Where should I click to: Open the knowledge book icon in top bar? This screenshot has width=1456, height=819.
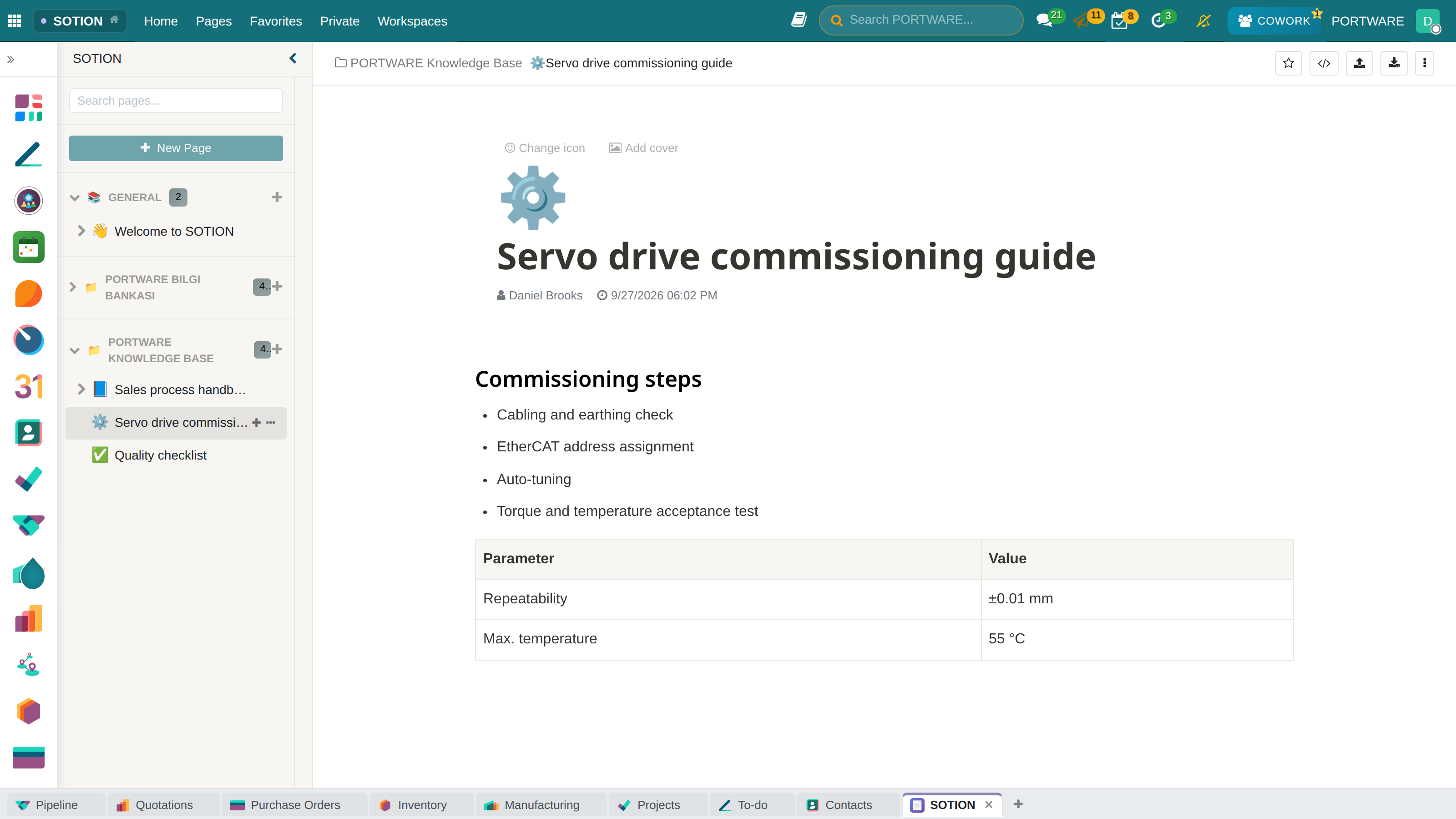799,20
